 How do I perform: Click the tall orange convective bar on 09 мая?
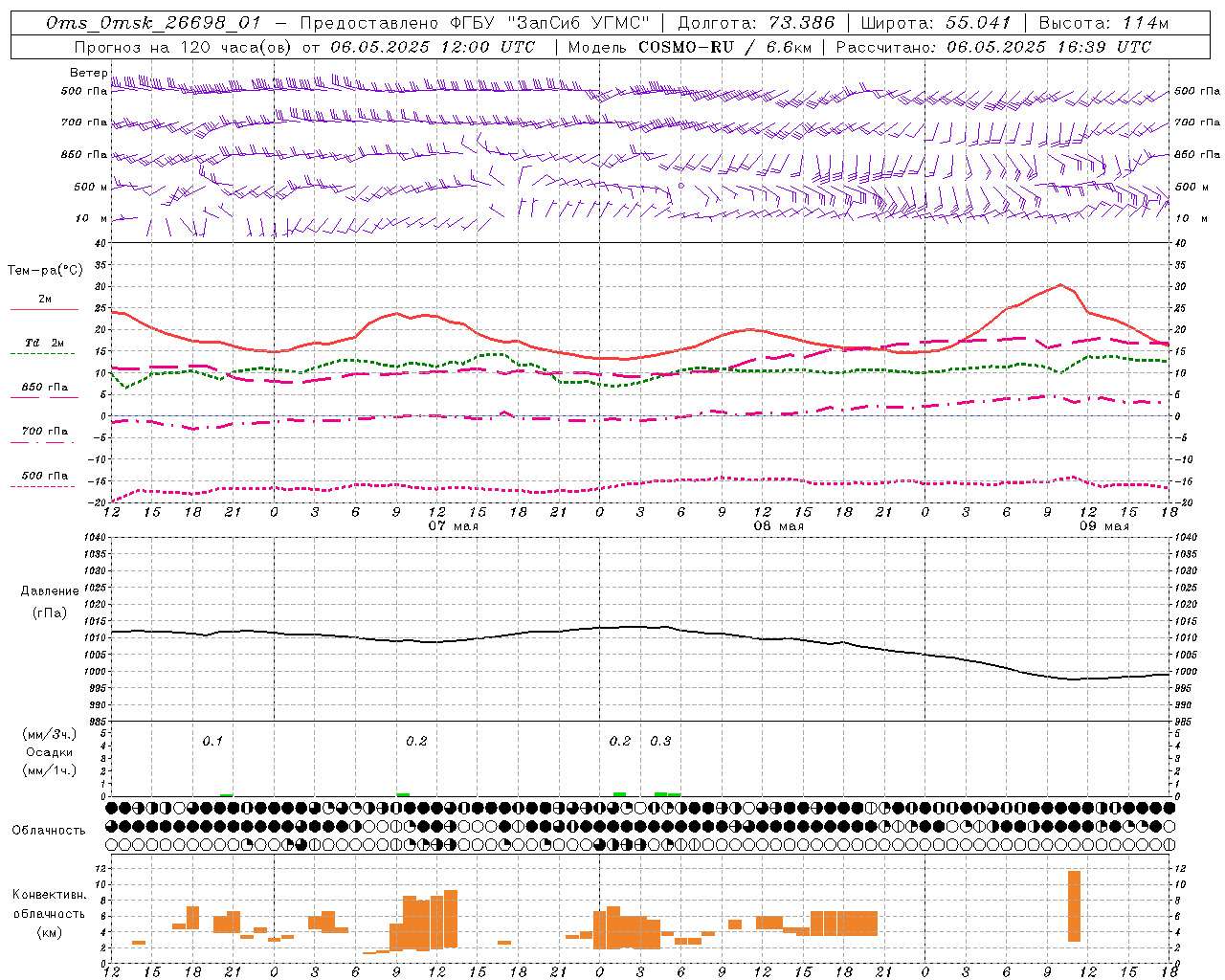point(1074,906)
